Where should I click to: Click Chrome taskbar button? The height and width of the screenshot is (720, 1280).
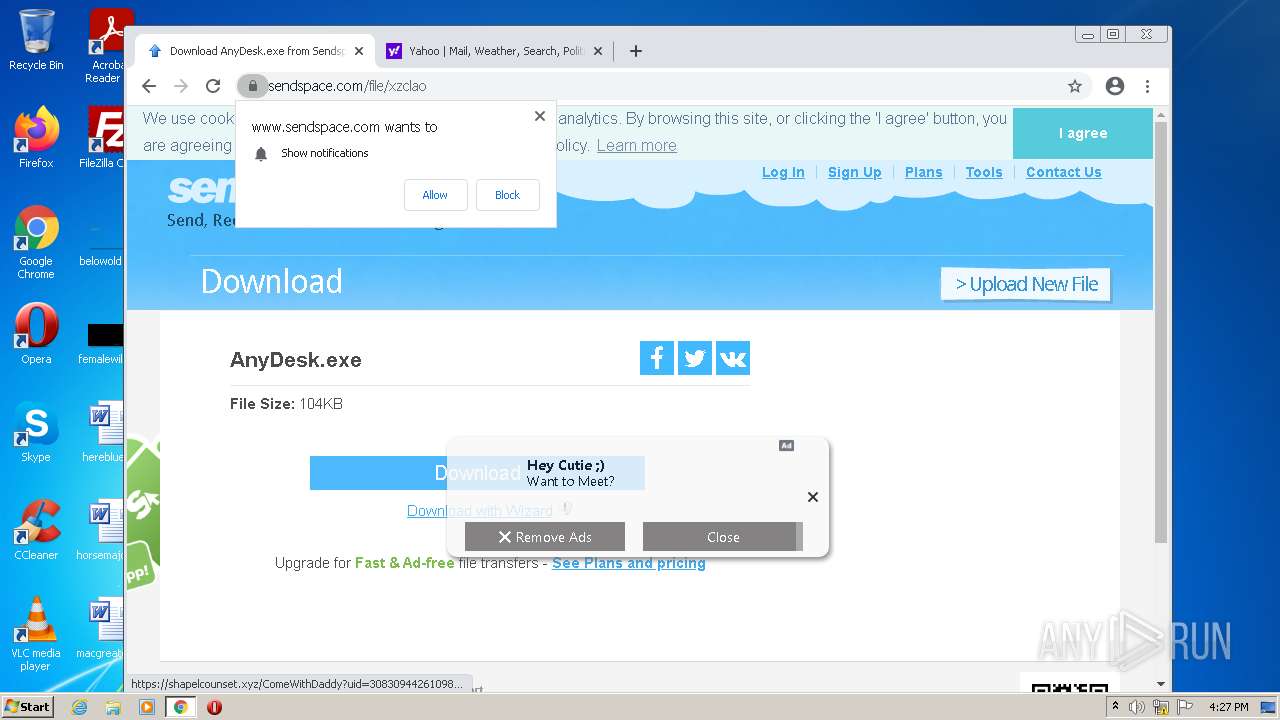click(x=180, y=707)
